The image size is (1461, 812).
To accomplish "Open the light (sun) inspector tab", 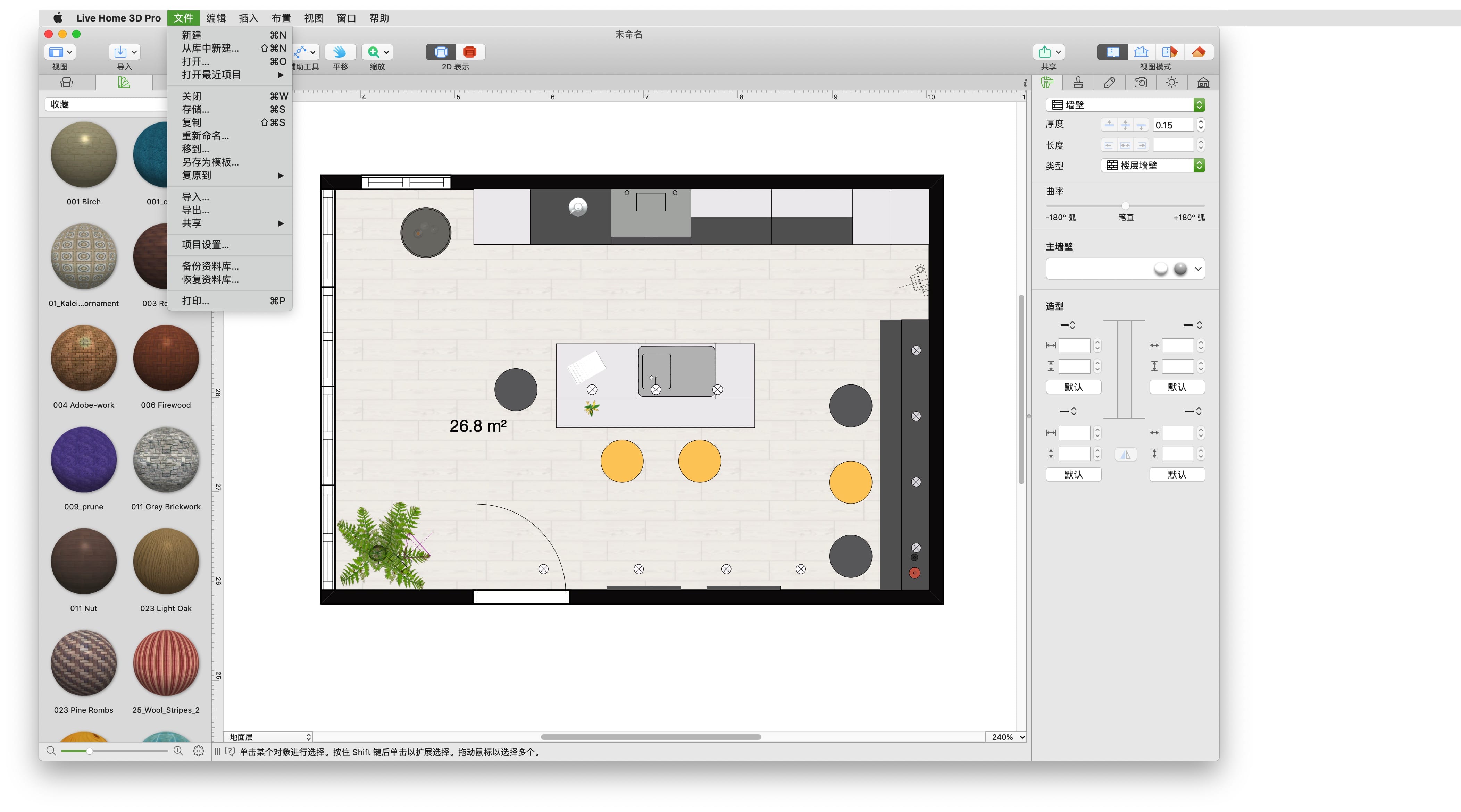I will [x=1172, y=83].
